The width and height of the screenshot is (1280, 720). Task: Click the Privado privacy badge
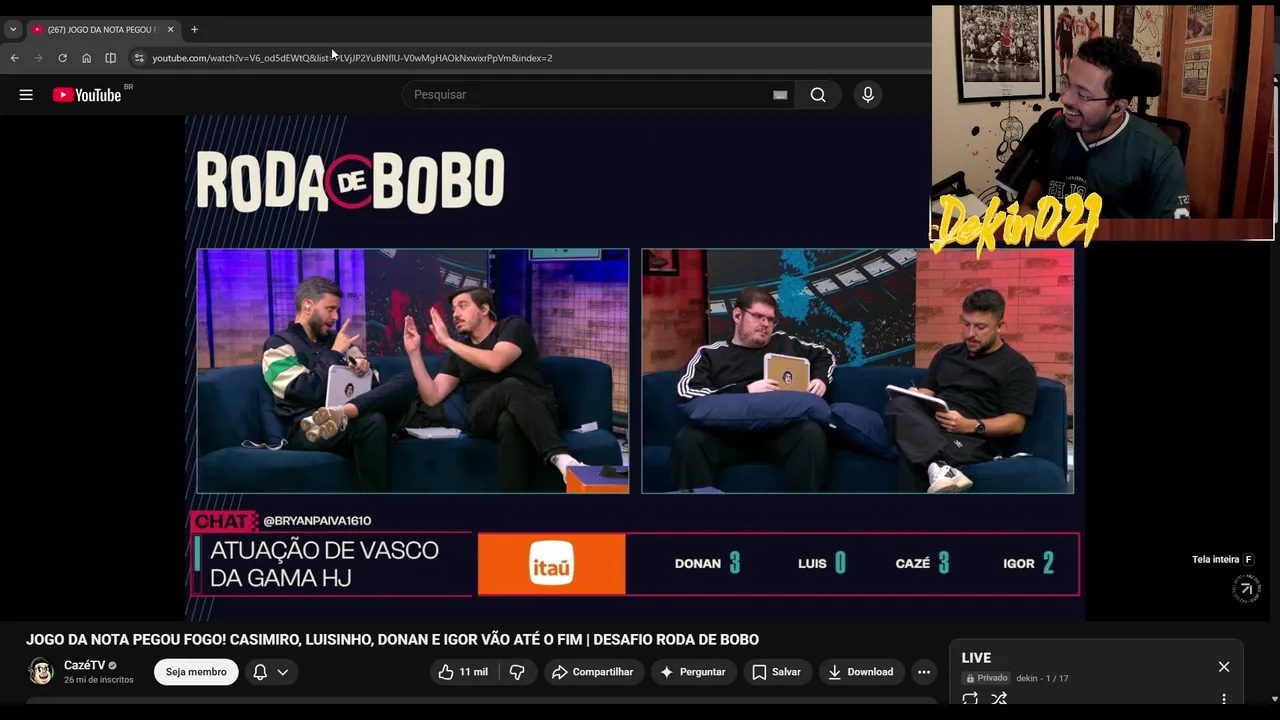pos(986,678)
